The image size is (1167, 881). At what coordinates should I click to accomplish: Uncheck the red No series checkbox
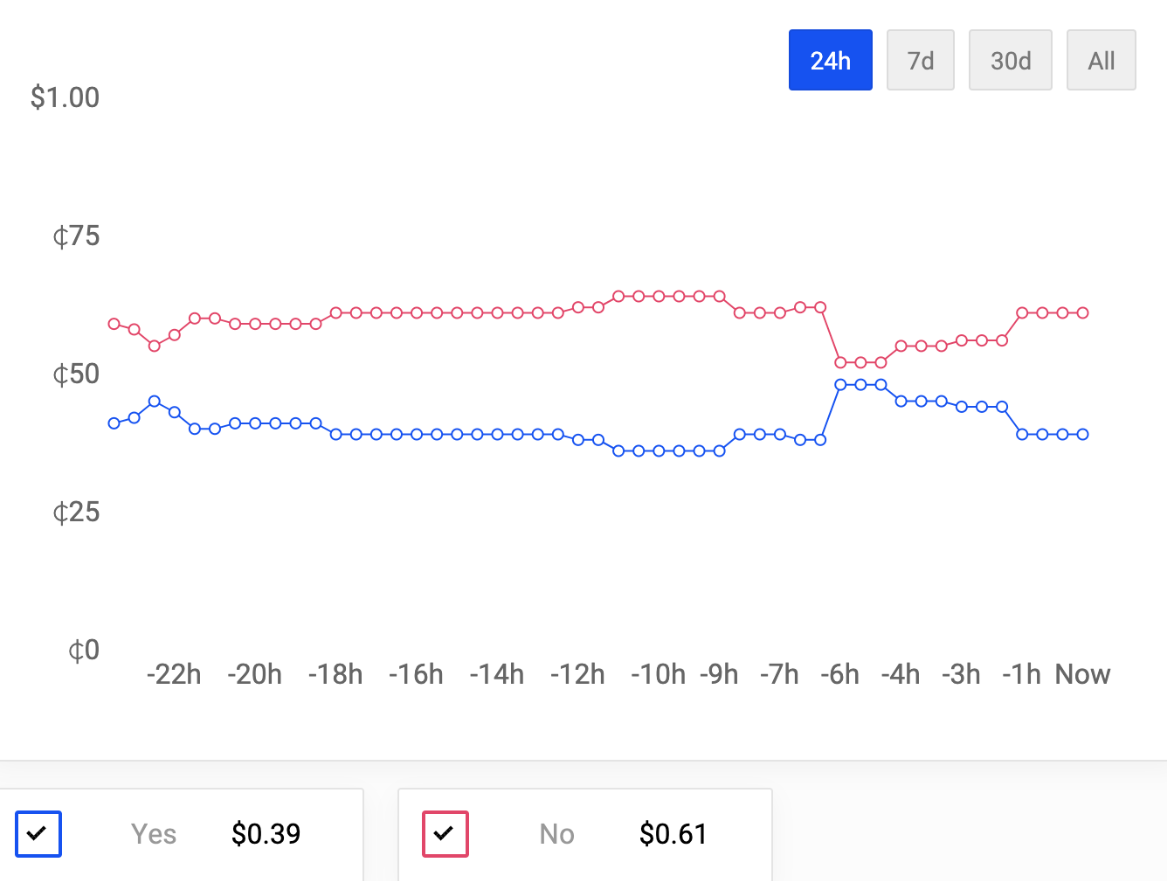[x=445, y=834]
